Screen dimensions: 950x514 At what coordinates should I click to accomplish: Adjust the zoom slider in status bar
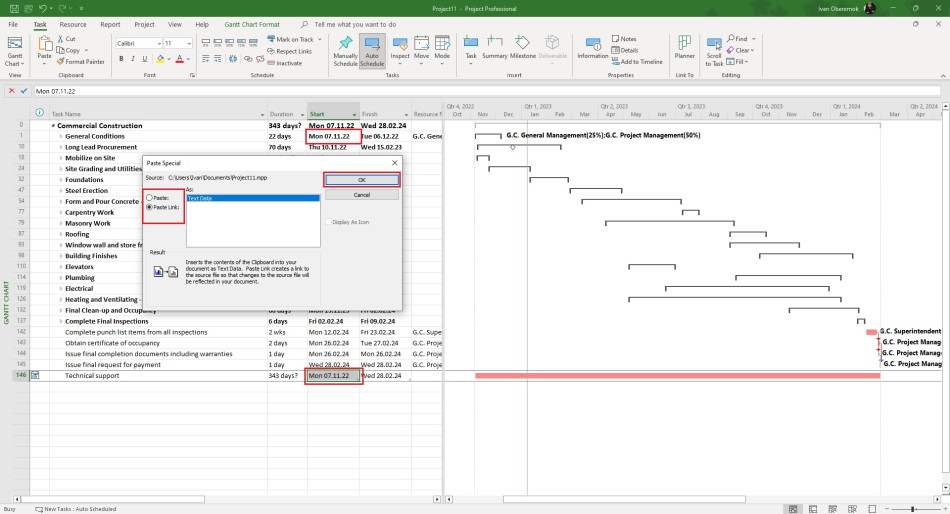pyautogui.click(x=912, y=509)
